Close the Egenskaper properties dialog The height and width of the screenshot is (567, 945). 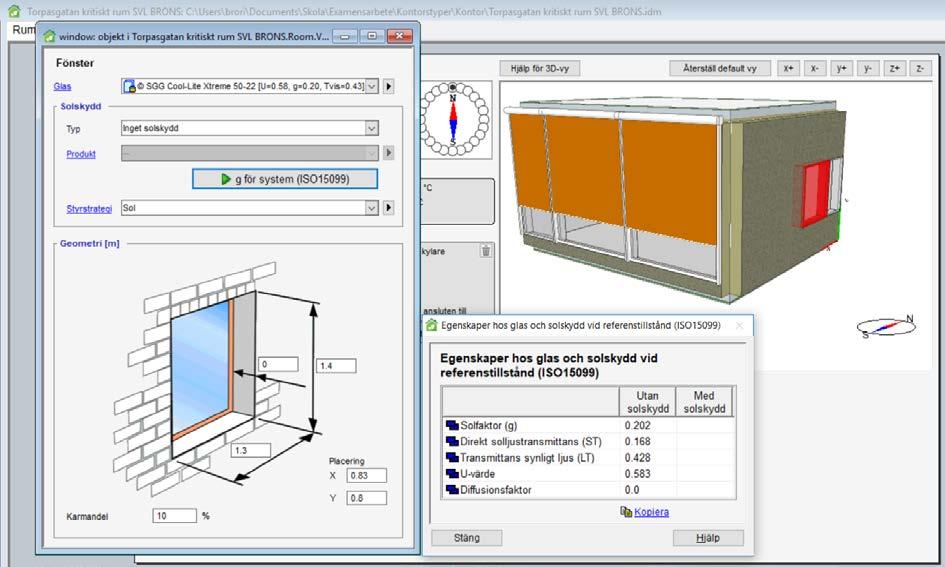pyautogui.click(x=739, y=326)
